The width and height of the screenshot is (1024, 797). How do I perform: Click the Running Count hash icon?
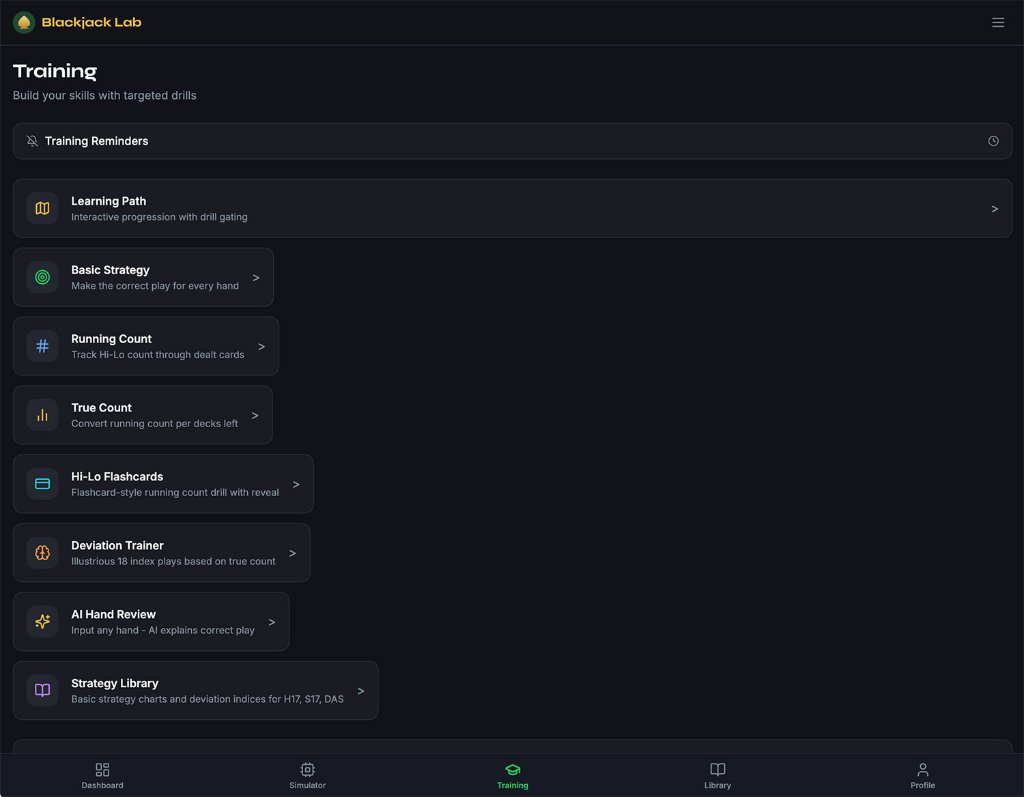42,346
